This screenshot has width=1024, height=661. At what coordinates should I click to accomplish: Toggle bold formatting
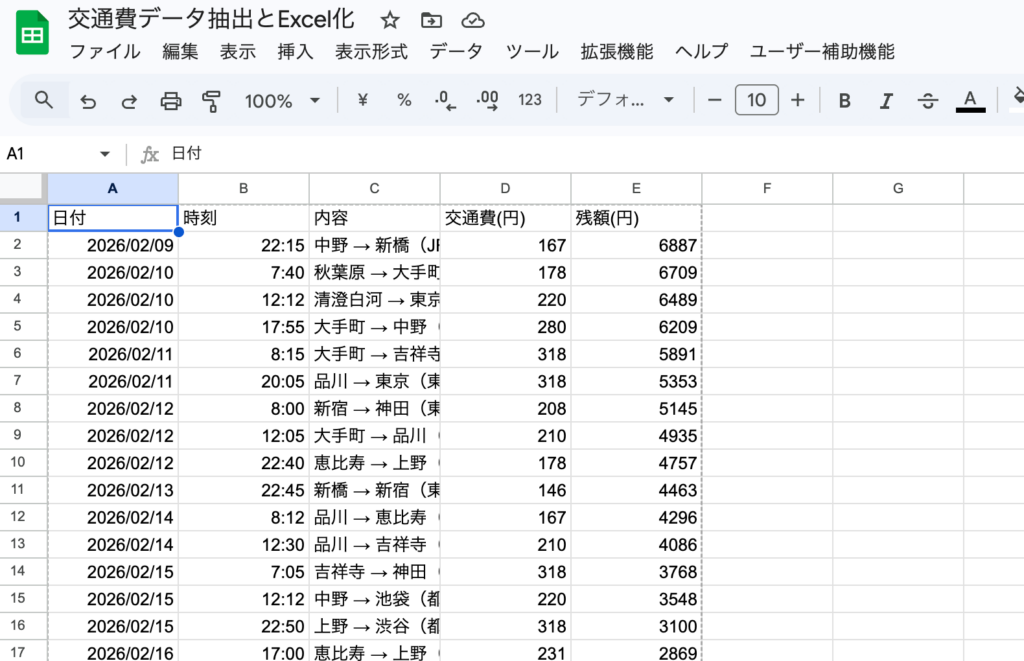coord(845,100)
